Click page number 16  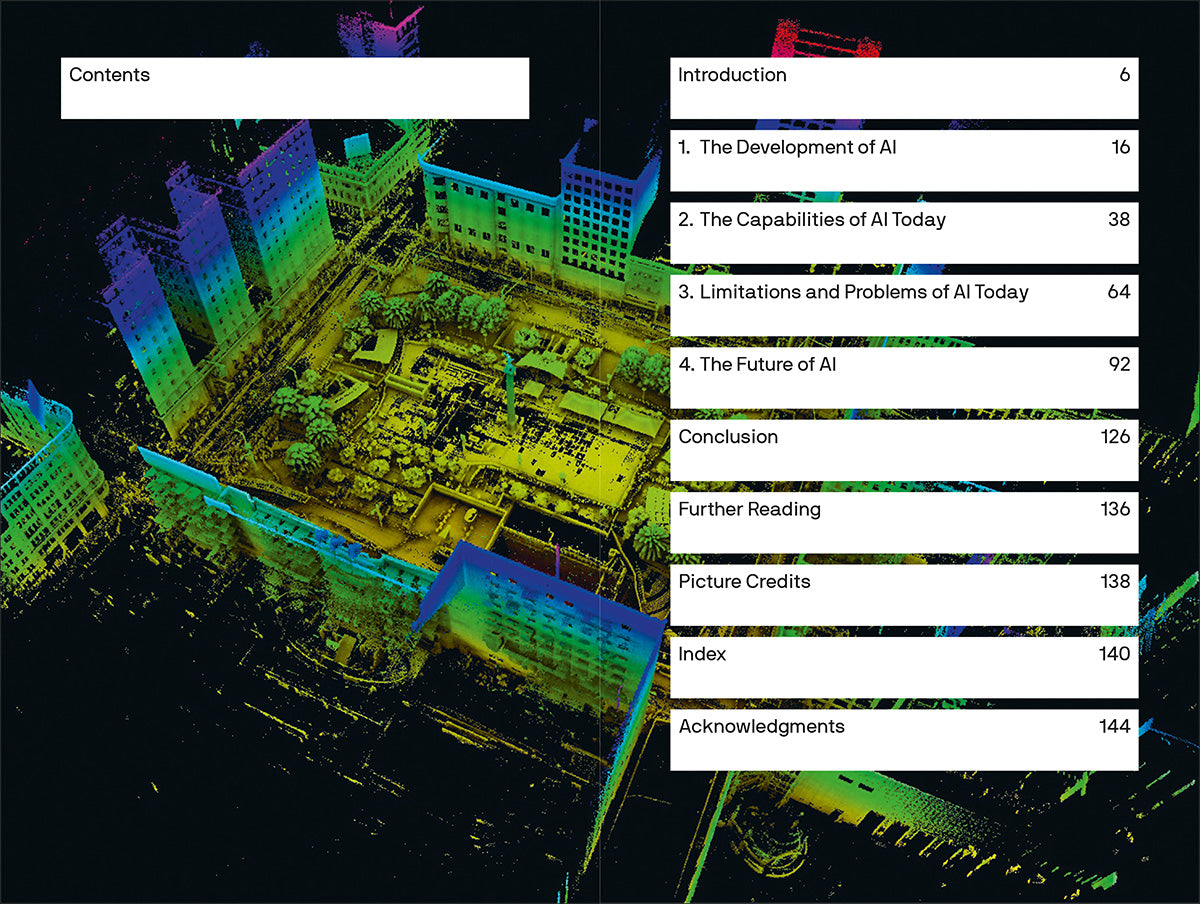(1120, 148)
